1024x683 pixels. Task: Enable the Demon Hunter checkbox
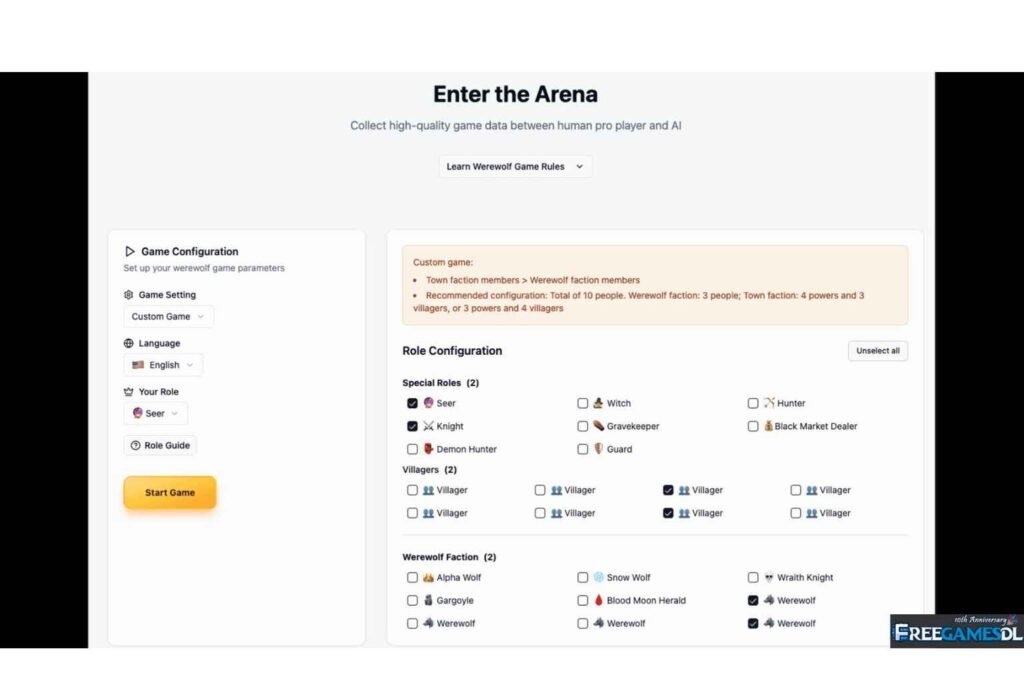(412, 449)
